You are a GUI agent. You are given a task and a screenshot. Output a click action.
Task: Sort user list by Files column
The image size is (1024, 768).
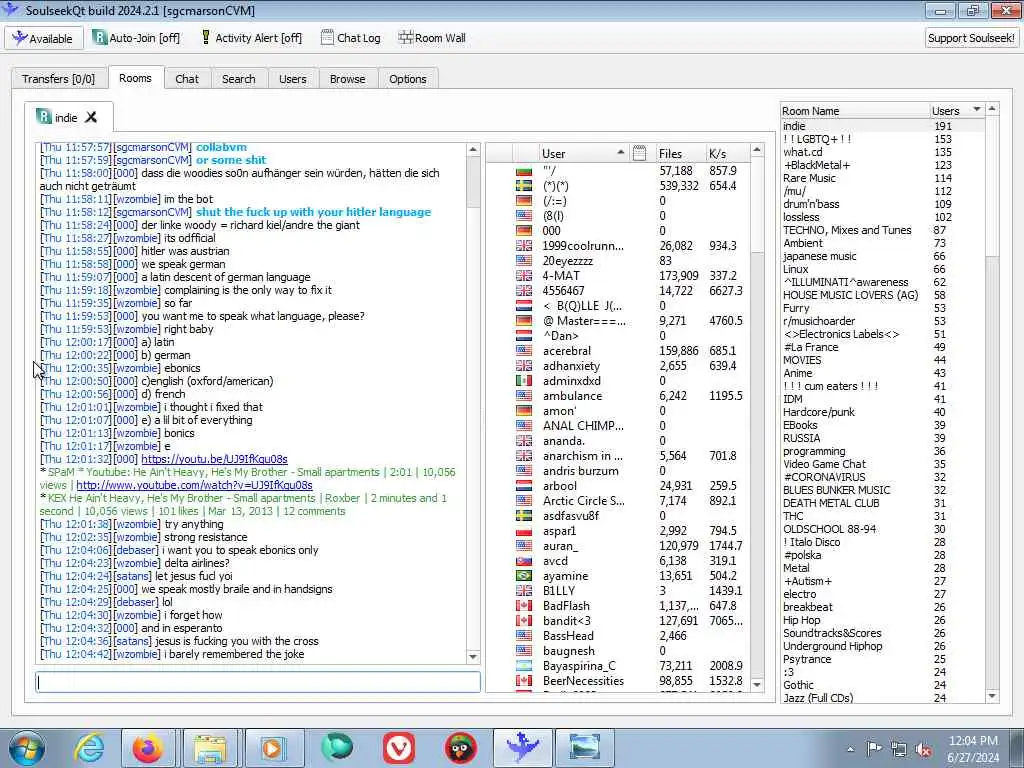679,153
